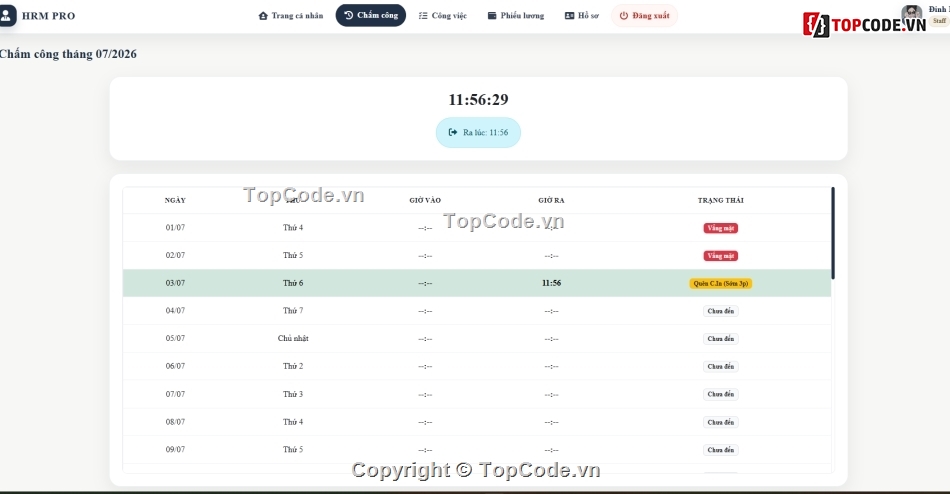Click the NGÀY column header

(x=175, y=200)
